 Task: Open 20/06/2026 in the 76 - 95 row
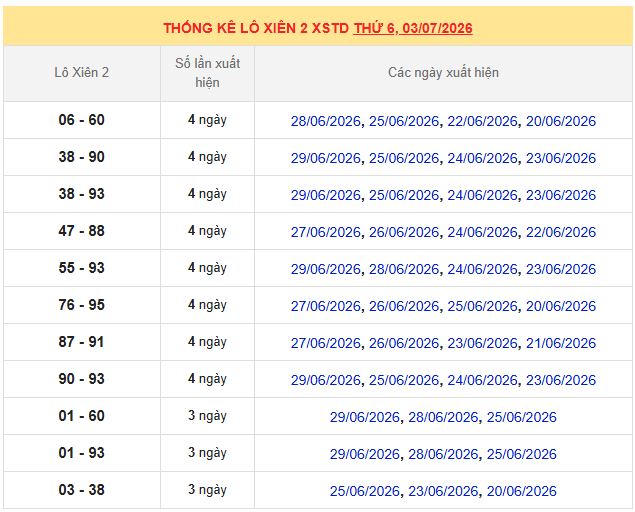561,306
